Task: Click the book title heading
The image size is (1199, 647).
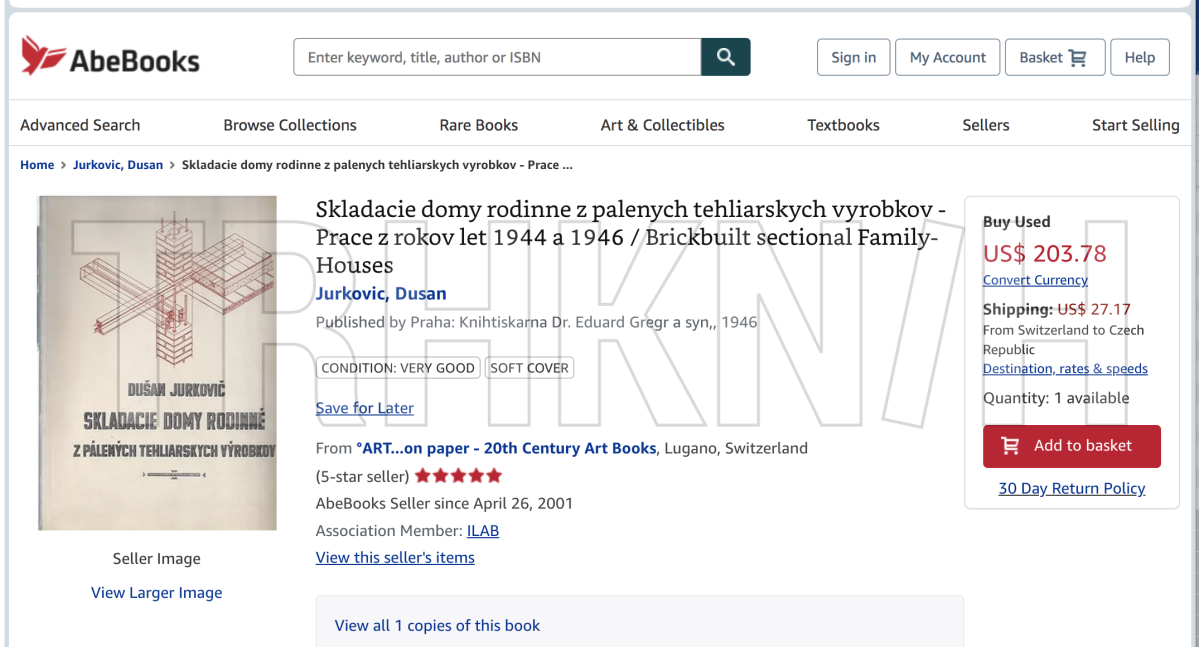Action: point(631,236)
